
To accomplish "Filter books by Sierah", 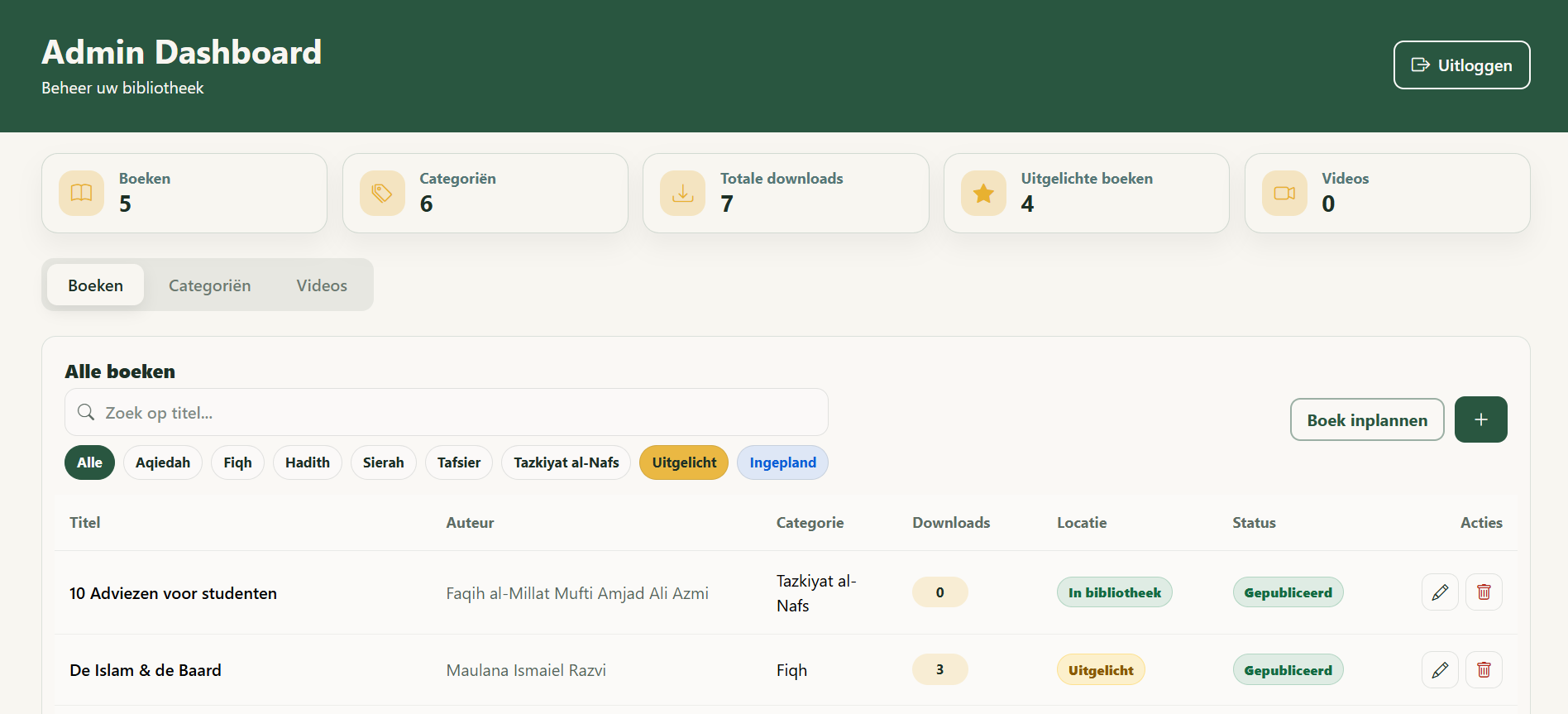I will 384,462.
